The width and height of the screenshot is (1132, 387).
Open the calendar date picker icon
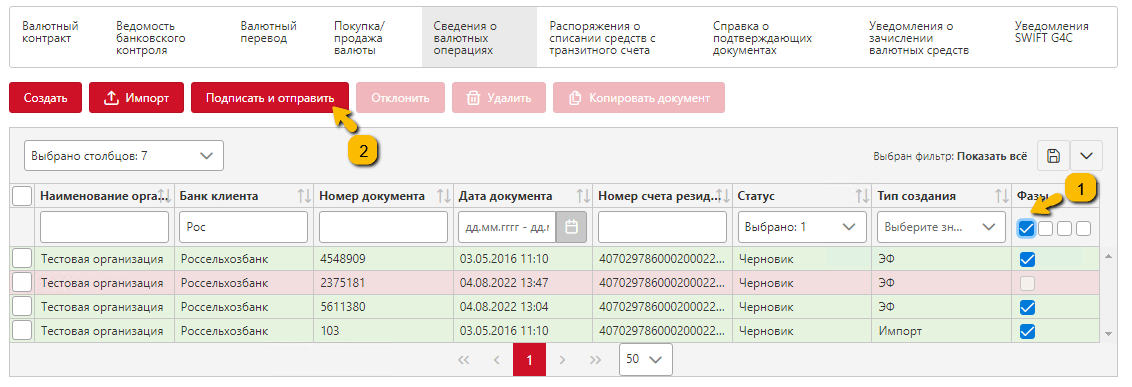[x=571, y=227]
